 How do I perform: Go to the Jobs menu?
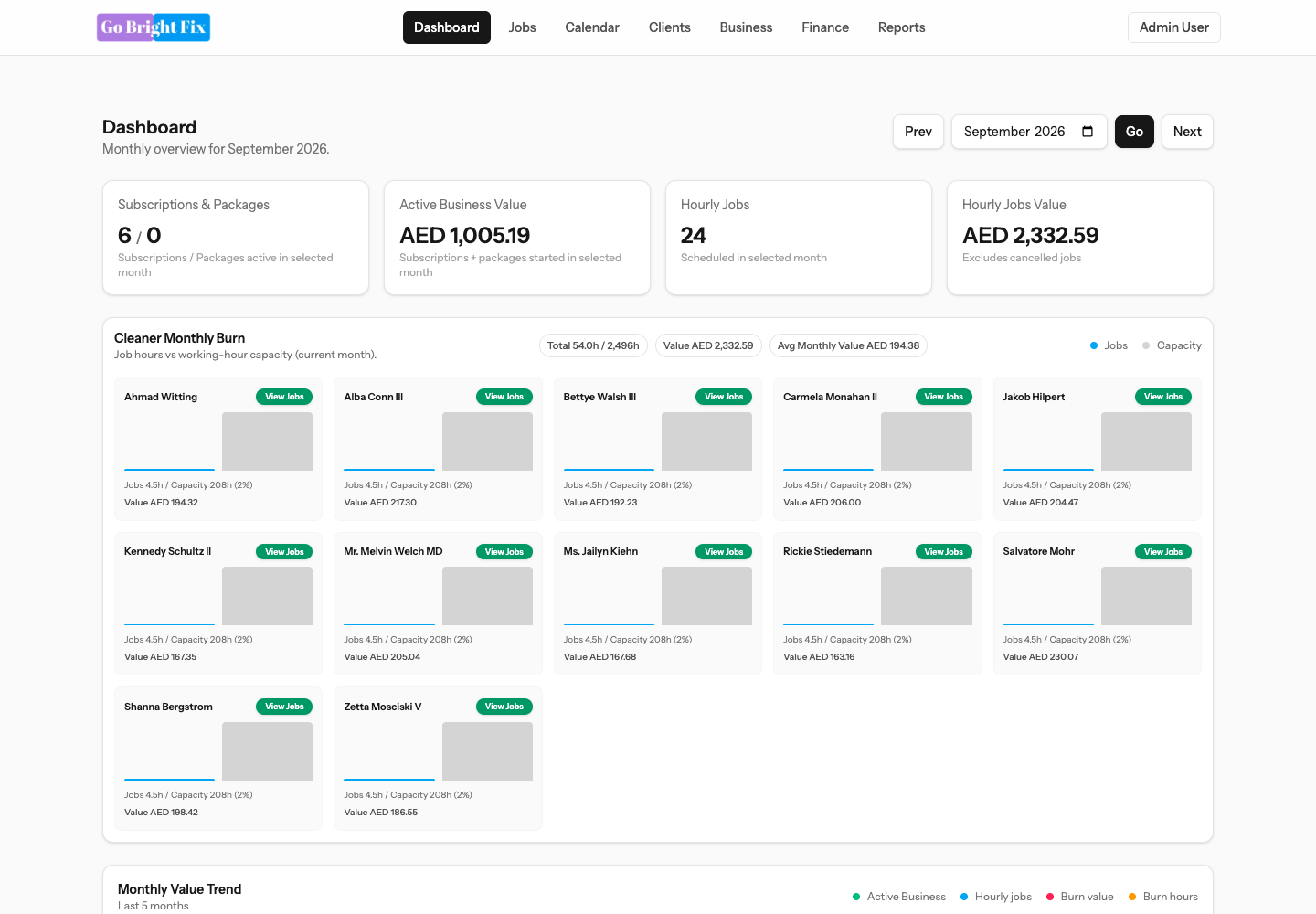522,27
